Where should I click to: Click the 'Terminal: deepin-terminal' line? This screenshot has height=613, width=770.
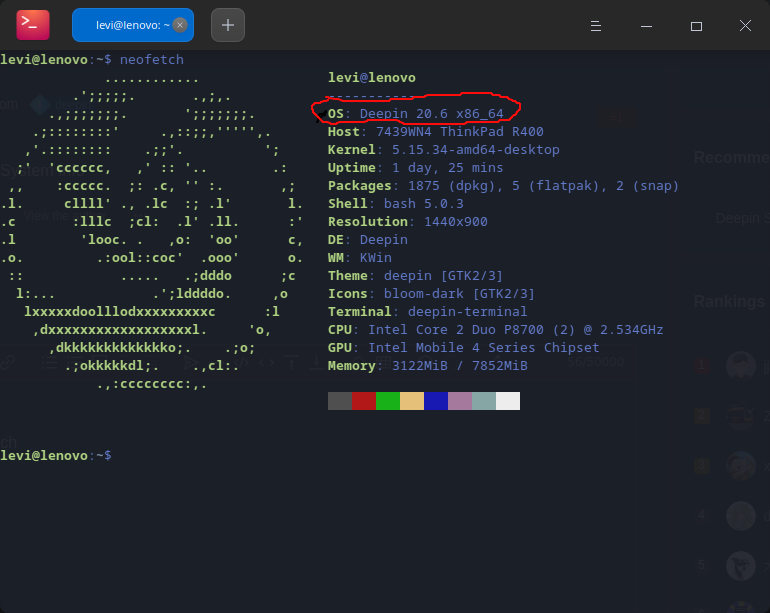427,312
